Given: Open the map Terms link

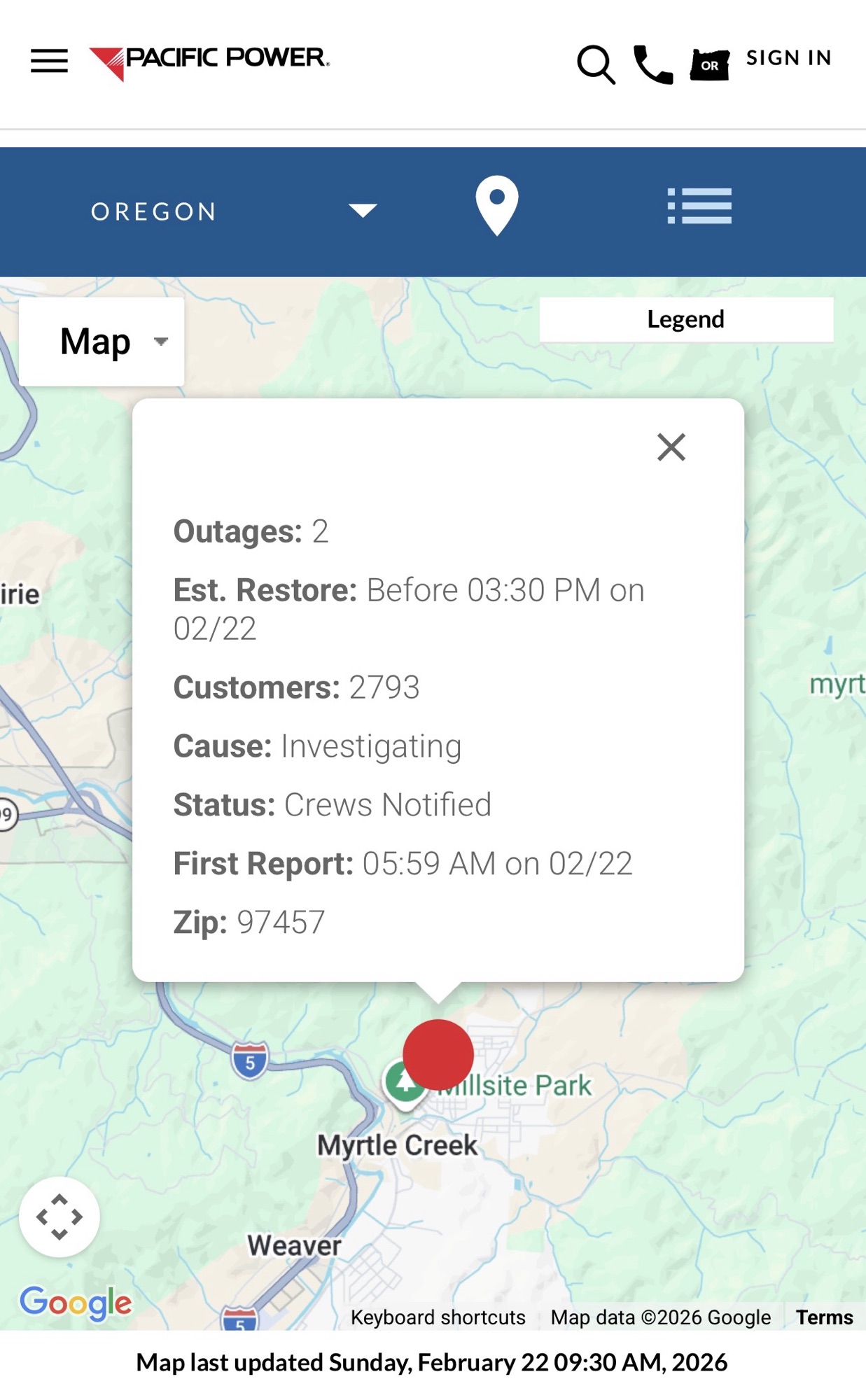Looking at the screenshot, I should point(824,1317).
